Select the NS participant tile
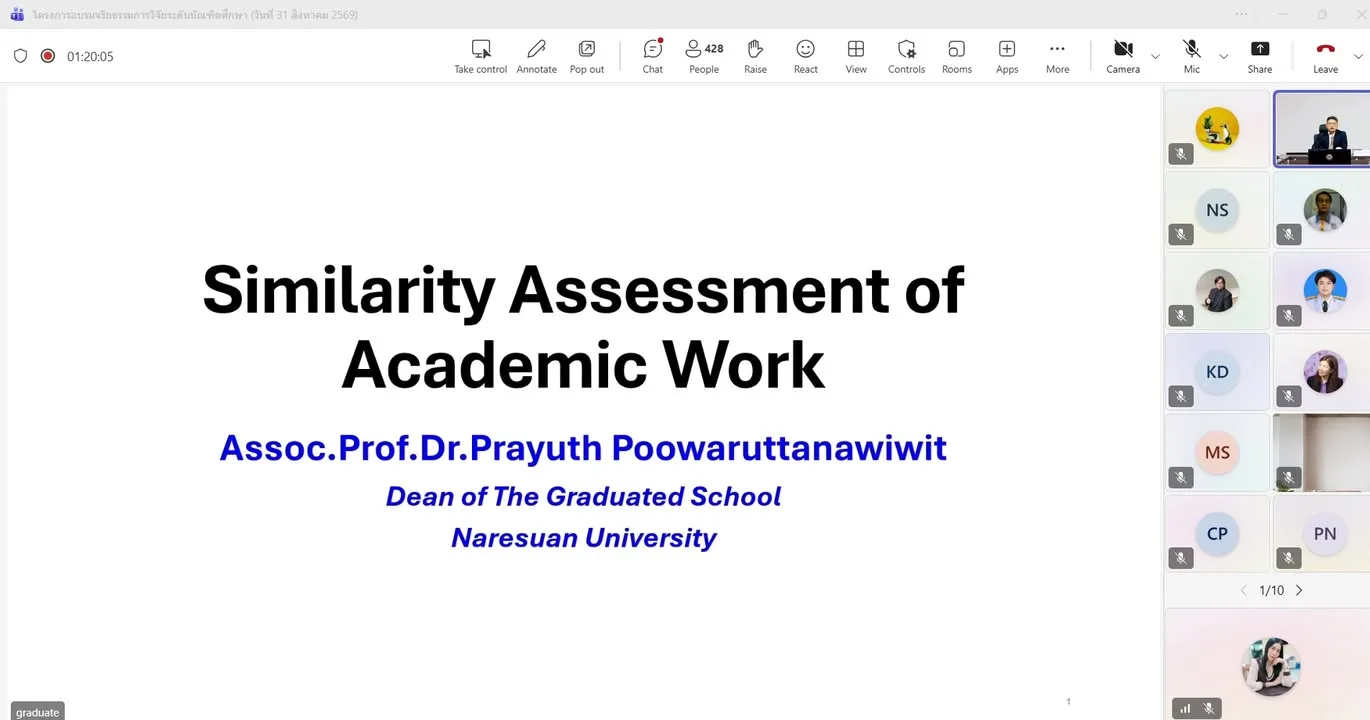Image resolution: width=1370 pixels, height=720 pixels. (x=1217, y=209)
